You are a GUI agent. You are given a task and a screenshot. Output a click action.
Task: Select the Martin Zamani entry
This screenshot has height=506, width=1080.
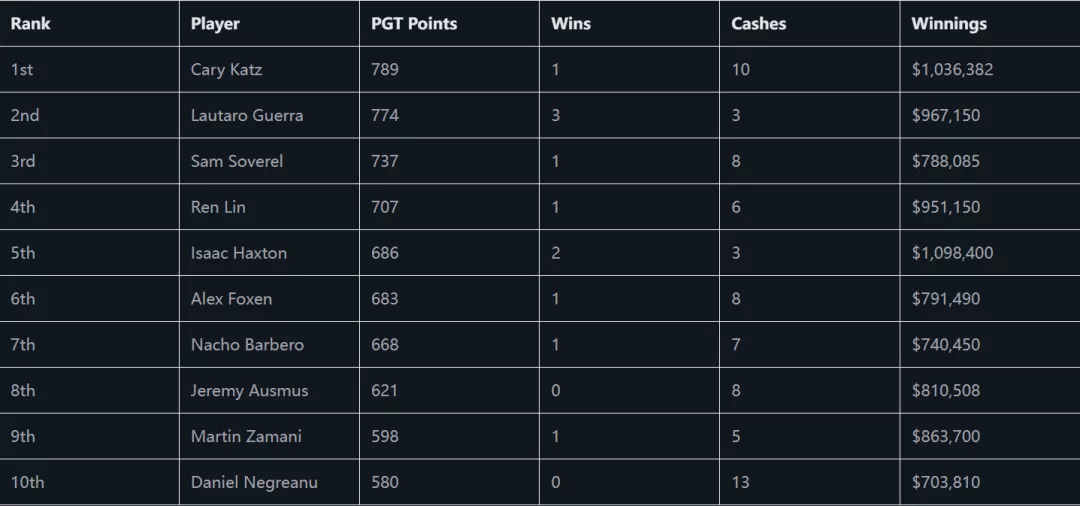coord(246,436)
